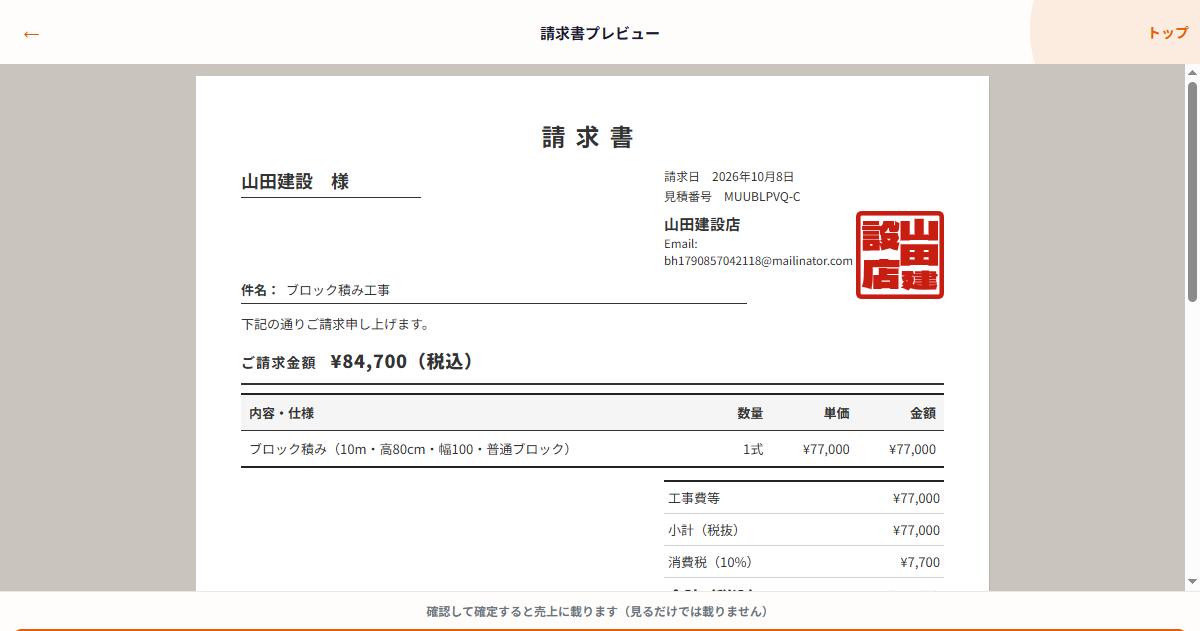Click the subject ブロック積み工事
The image size is (1200, 631).
338,290
